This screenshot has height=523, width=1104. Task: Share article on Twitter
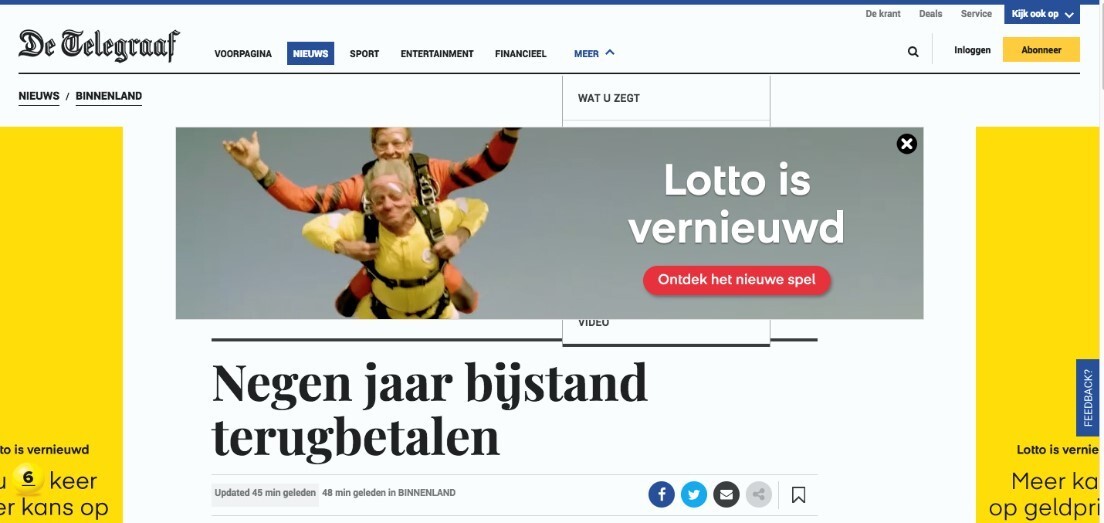coord(694,494)
